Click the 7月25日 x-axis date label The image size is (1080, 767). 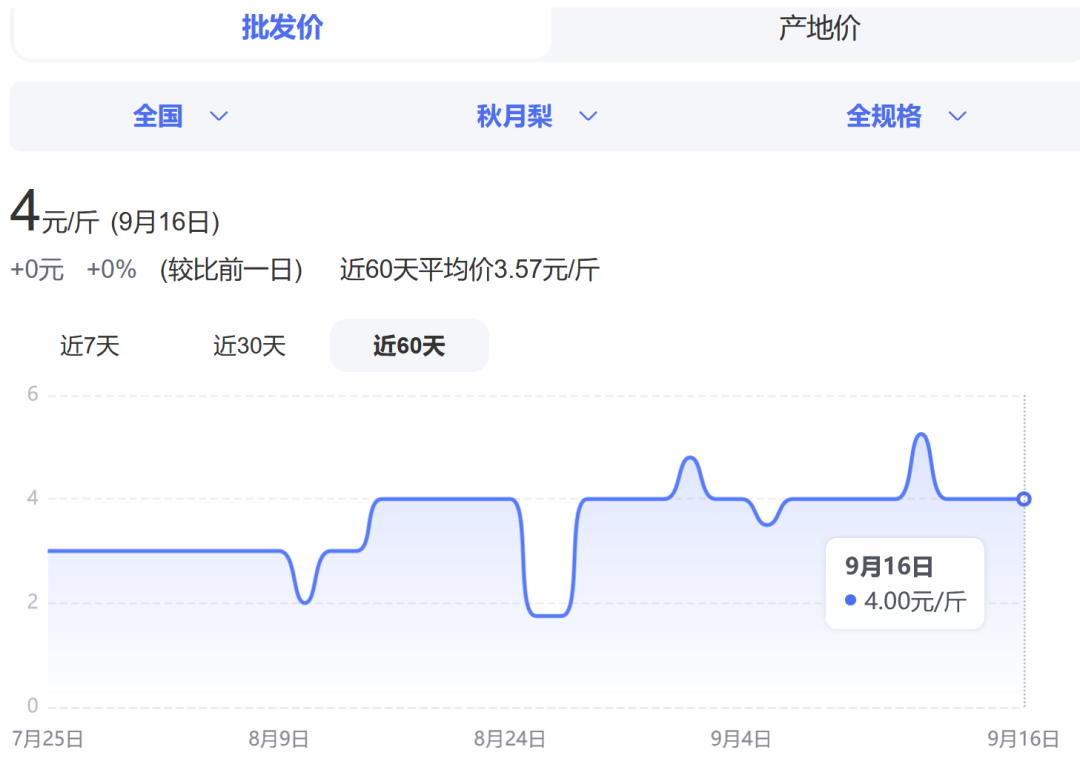pos(47,739)
